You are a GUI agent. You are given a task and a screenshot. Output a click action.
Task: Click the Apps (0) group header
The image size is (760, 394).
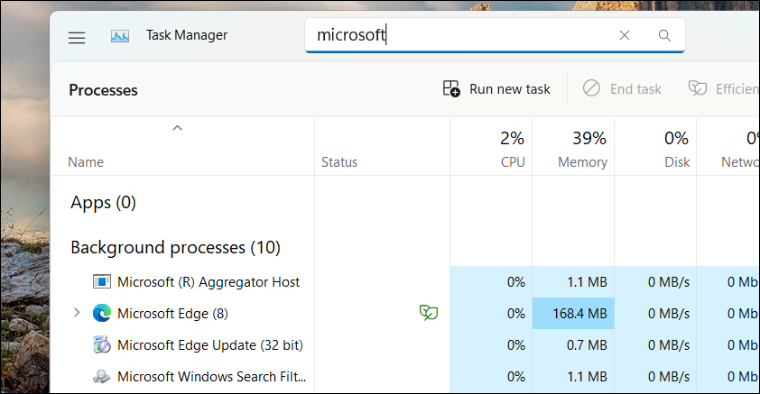[103, 203]
